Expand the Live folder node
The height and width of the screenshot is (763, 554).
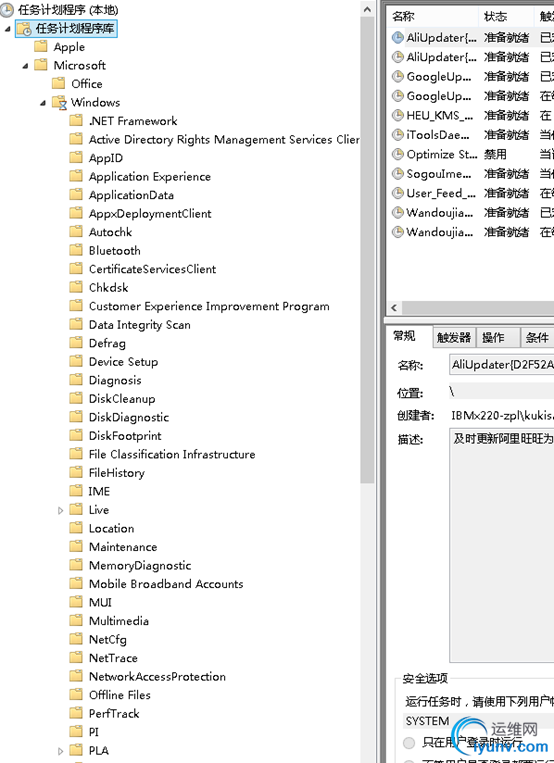coord(60,510)
